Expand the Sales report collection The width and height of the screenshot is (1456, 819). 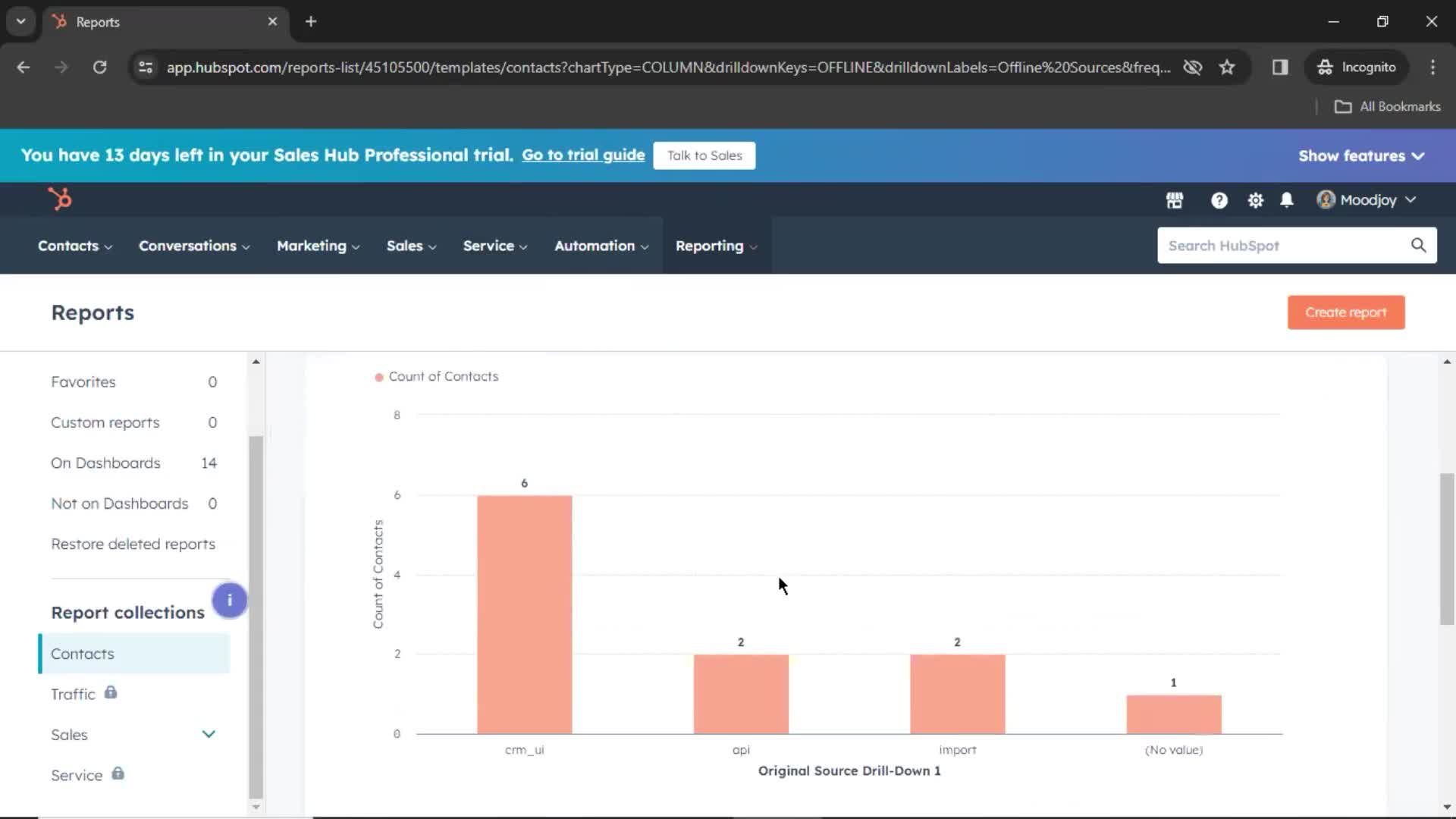point(209,734)
